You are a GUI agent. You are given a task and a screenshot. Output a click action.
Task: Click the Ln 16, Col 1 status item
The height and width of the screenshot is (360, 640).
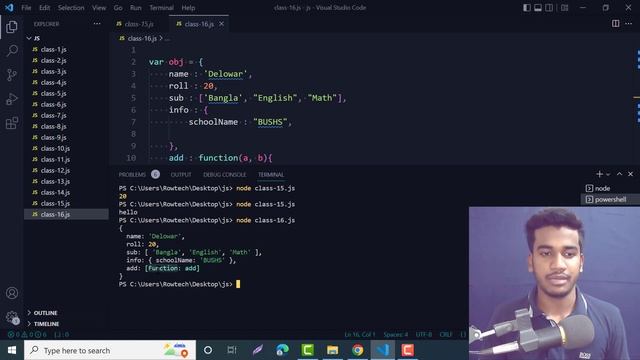click(360, 334)
